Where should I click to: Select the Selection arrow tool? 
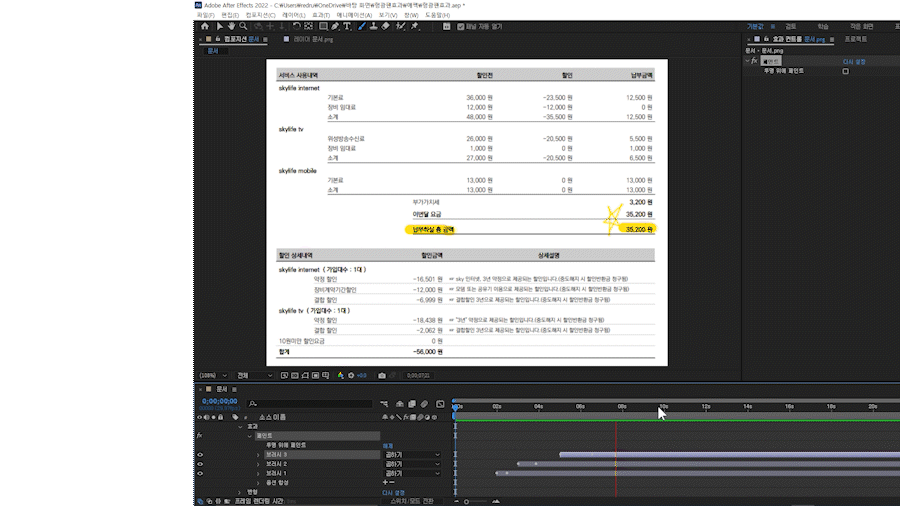pyautogui.click(x=219, y=26)
